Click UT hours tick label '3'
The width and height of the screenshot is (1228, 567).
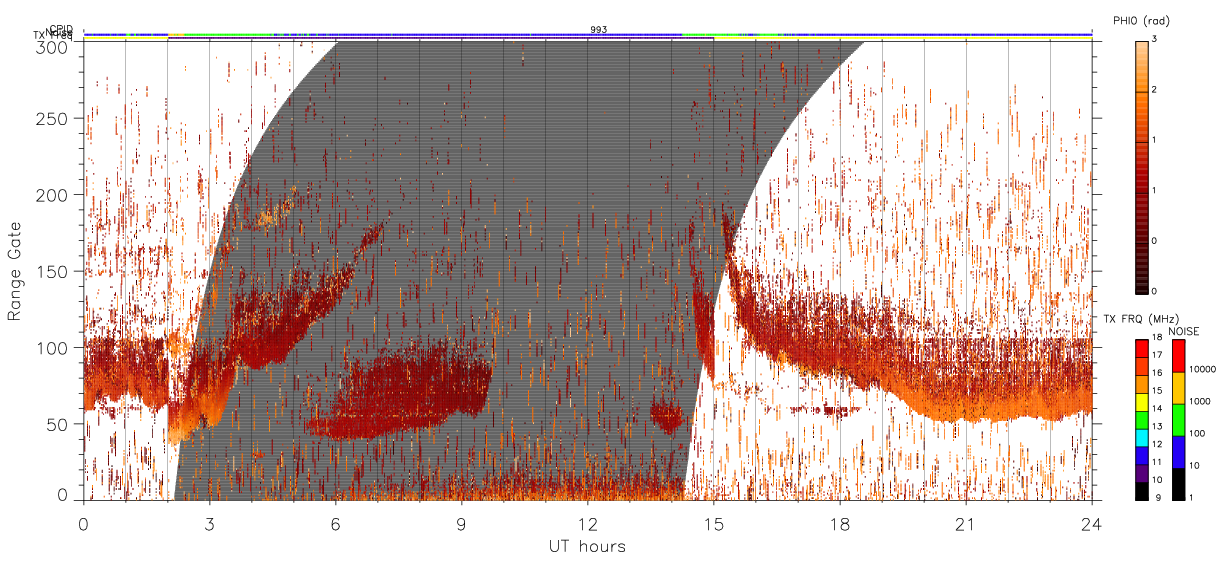coord(210,525)
